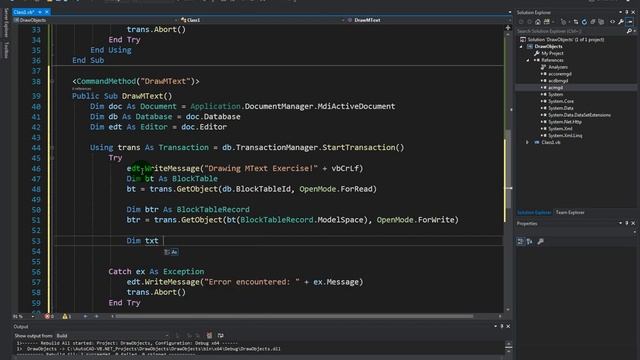640x360 pixels.
Task: Expand the Class1.vb node
Action: click(528, 142)
